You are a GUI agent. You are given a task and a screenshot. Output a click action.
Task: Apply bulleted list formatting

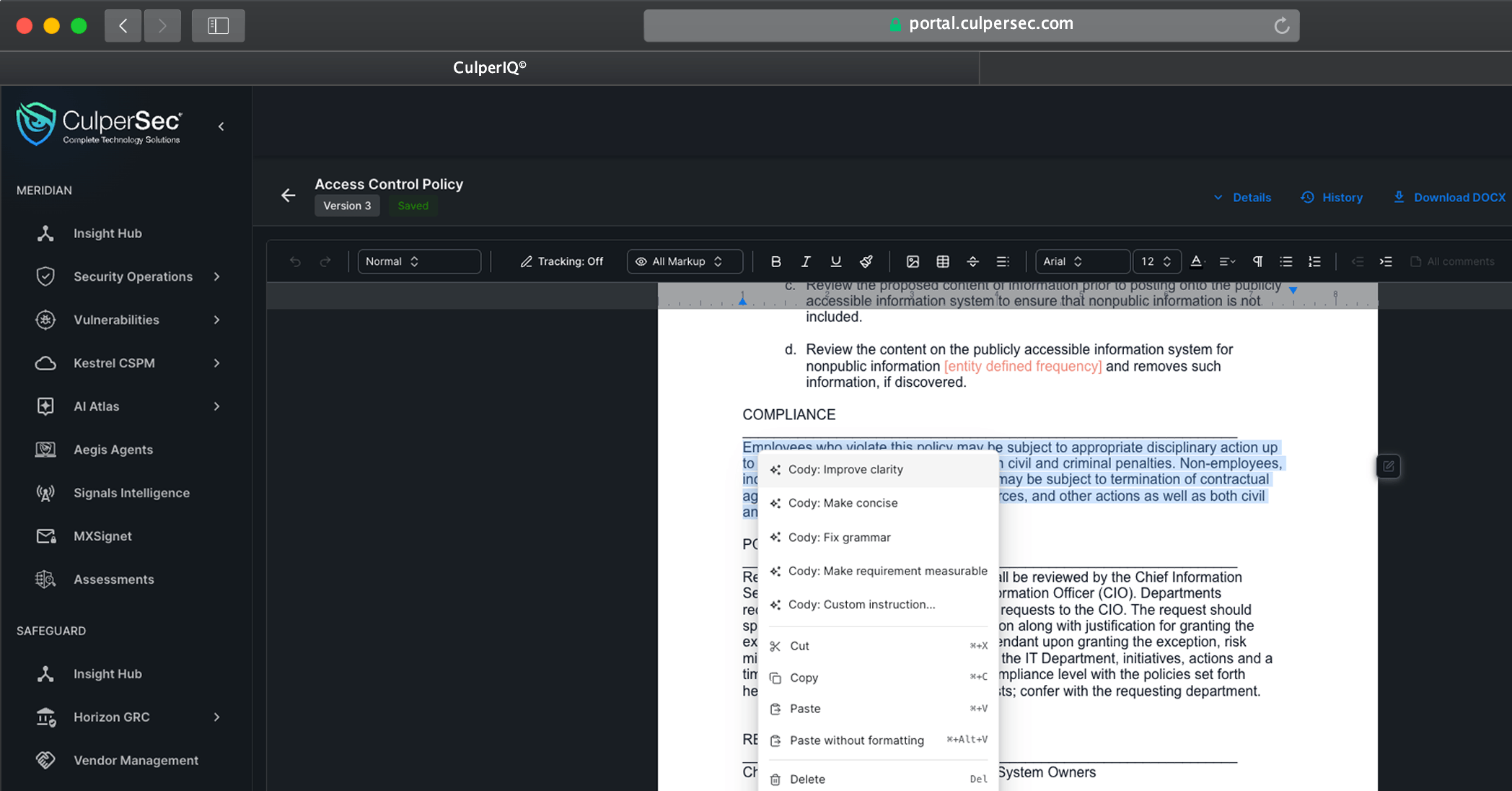click(1286, 261)
